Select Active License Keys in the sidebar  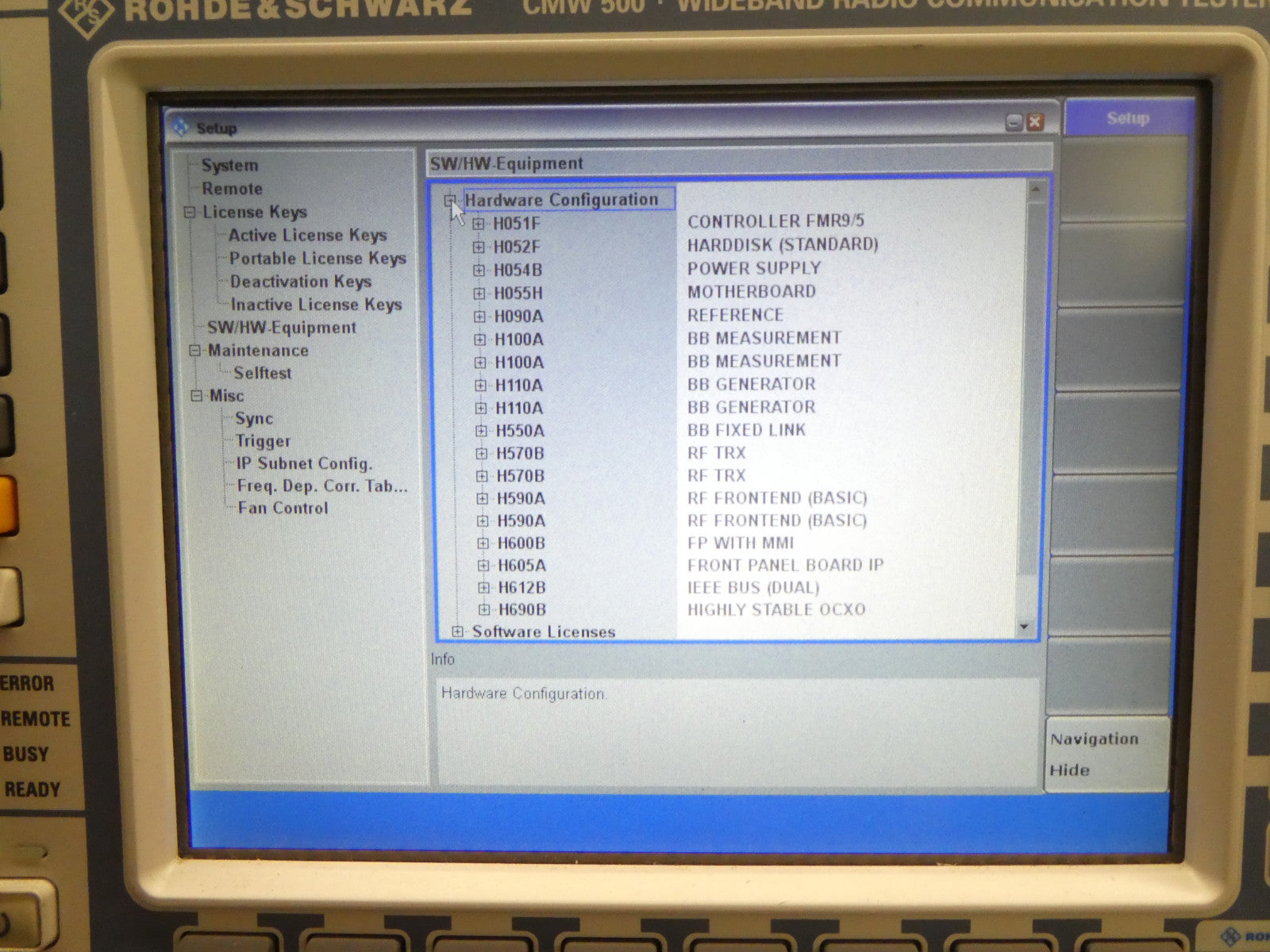(x=307, y=236)
